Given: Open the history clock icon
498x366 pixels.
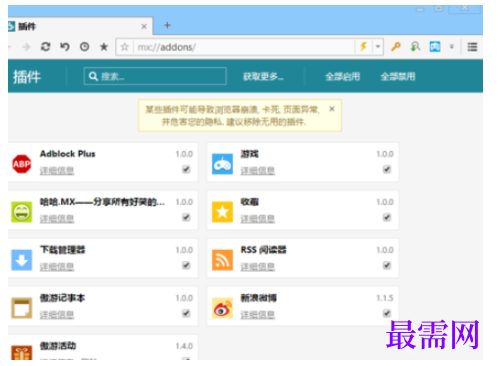Looking at the screenshot, I should click(84, 47).
